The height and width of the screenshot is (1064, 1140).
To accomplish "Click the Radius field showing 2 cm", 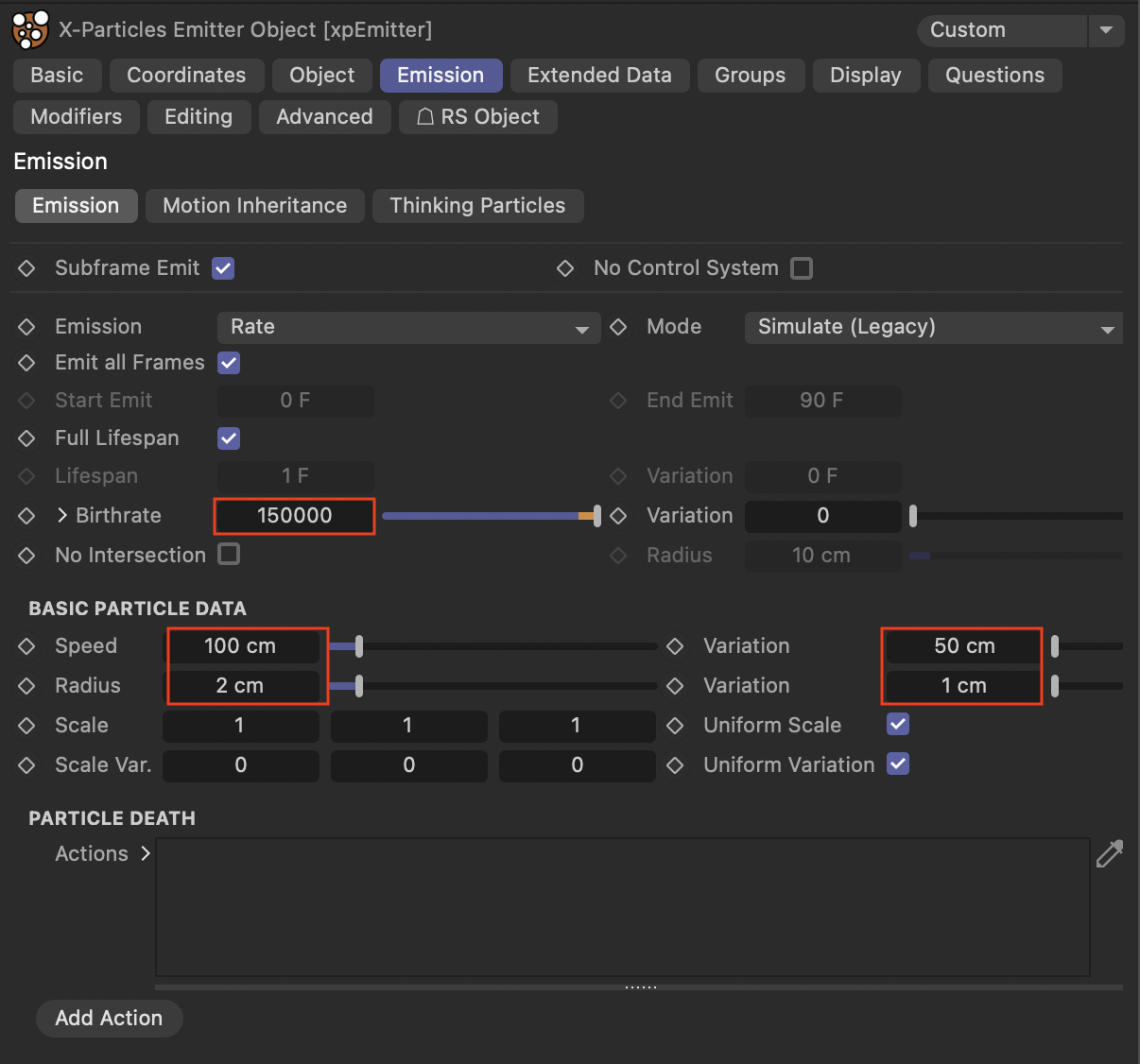I will click(240, 686).
